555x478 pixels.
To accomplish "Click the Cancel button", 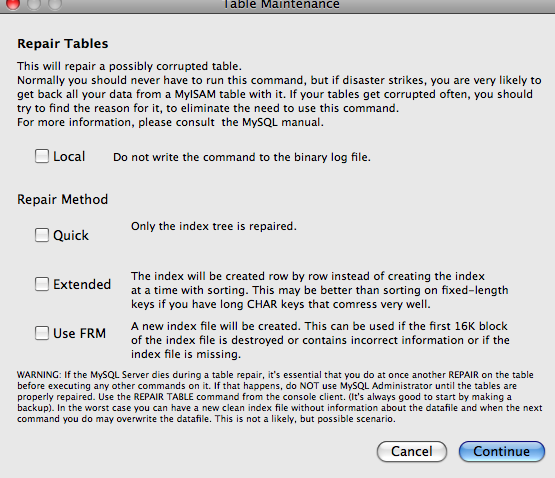I will click(412, 451).
